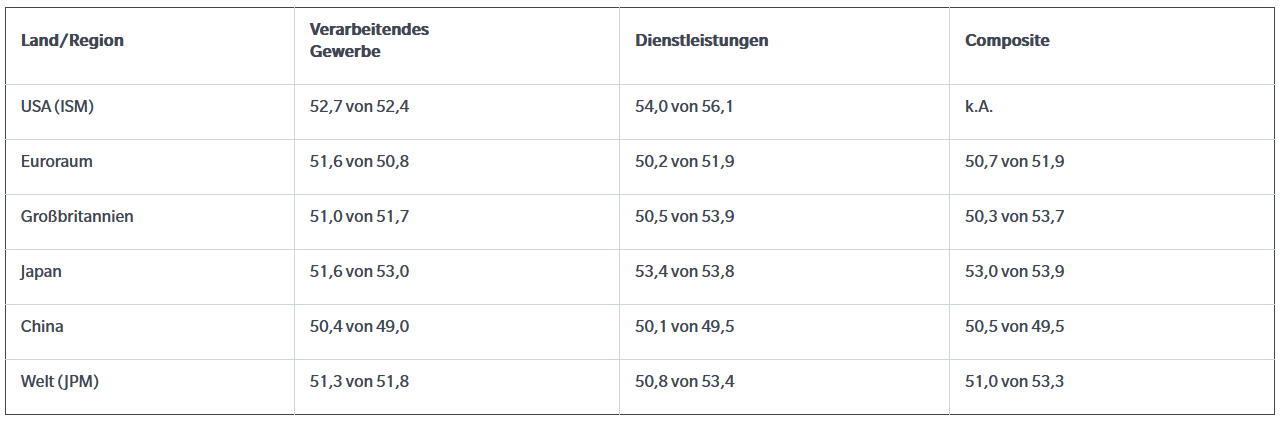Click Japan composite value 53,0 von 53,9
This screenshot has width=1283, height=421.
tap(1014, 271)
